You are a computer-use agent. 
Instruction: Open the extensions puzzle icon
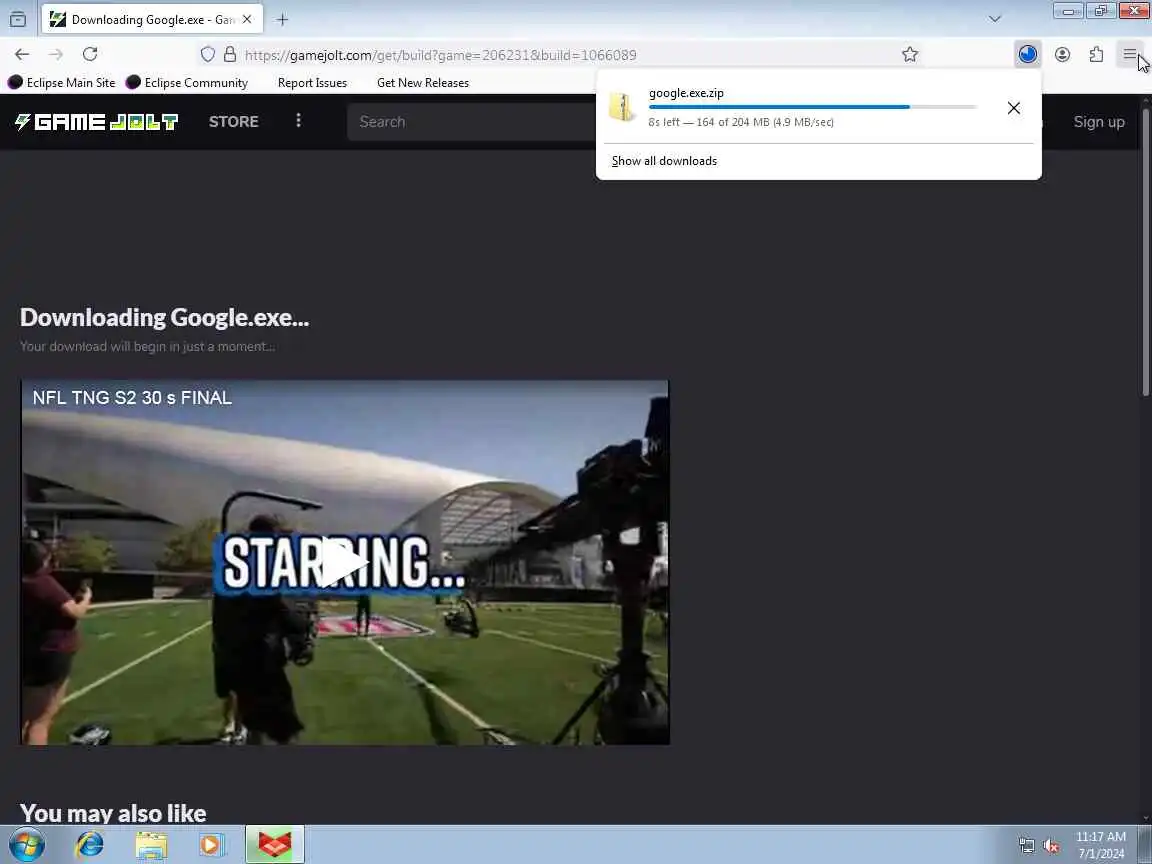[1096, 54]
